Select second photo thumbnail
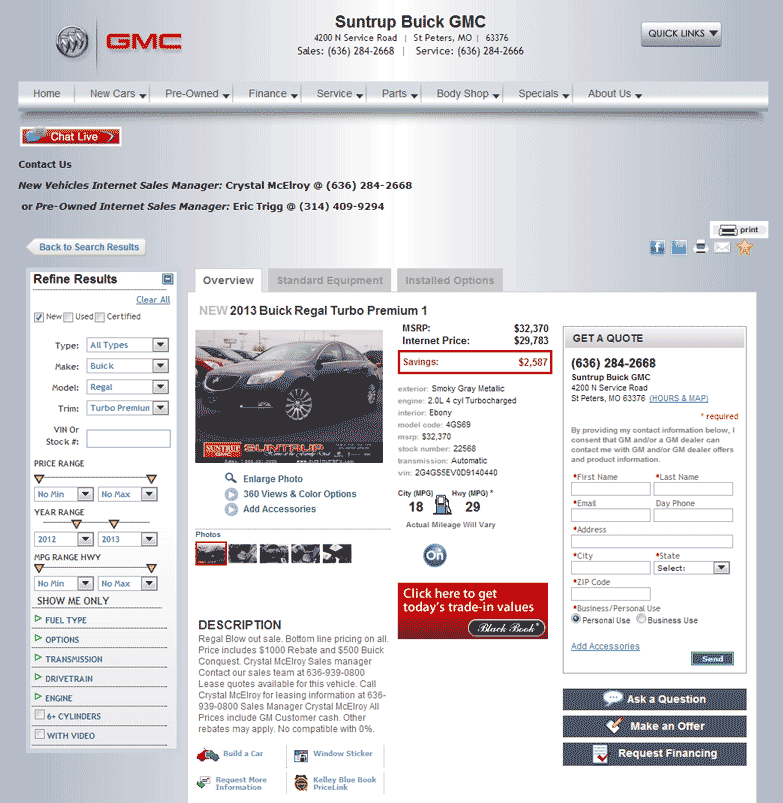 (x=243, y=554)
